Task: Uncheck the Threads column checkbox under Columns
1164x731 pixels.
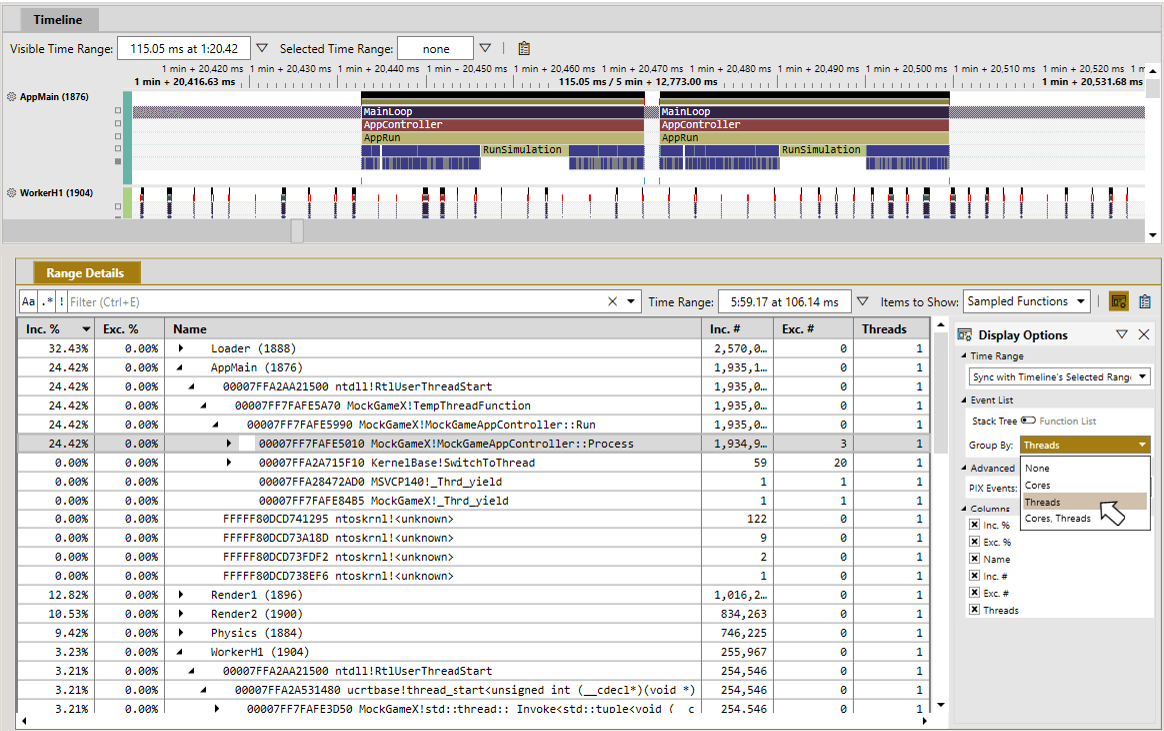Action: point(975,610)
